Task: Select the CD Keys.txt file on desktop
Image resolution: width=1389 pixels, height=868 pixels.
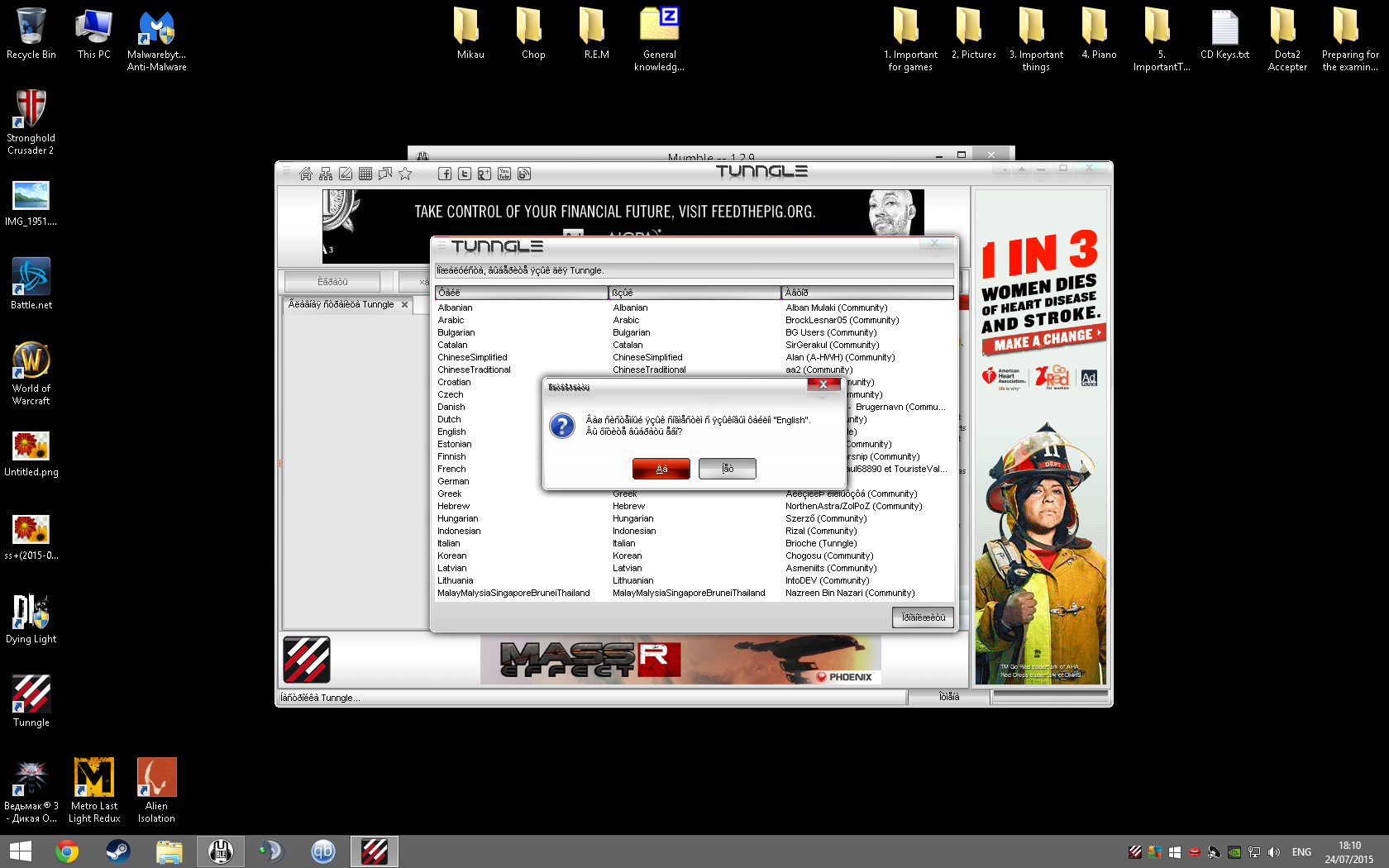Action: point(1225,34)
